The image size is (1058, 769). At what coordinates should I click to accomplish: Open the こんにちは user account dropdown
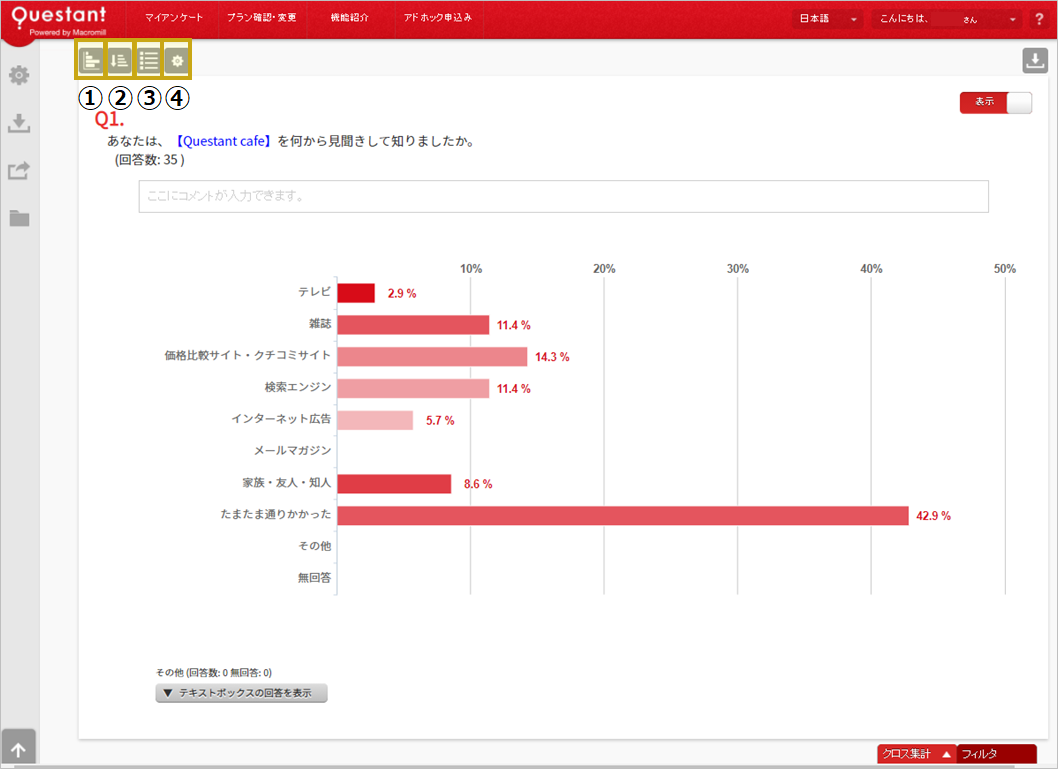pos(946,19)
